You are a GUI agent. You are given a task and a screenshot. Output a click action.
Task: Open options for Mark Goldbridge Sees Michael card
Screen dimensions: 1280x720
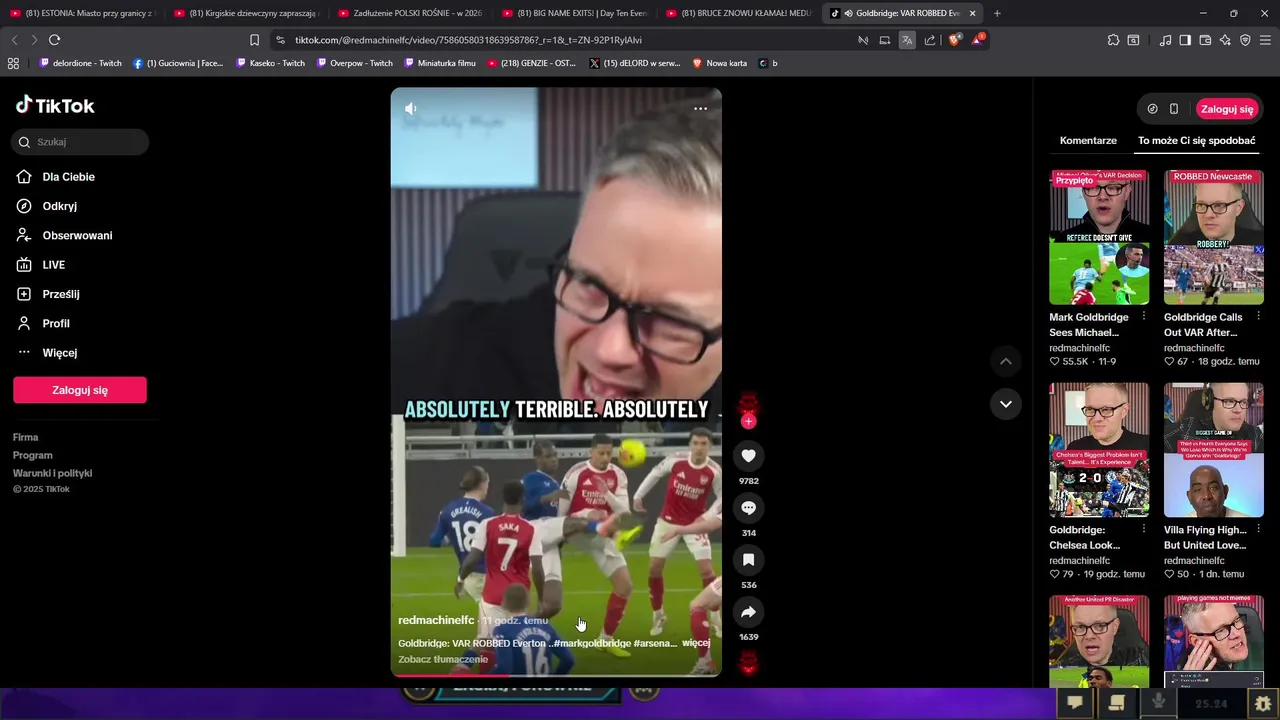[1144, 316]
